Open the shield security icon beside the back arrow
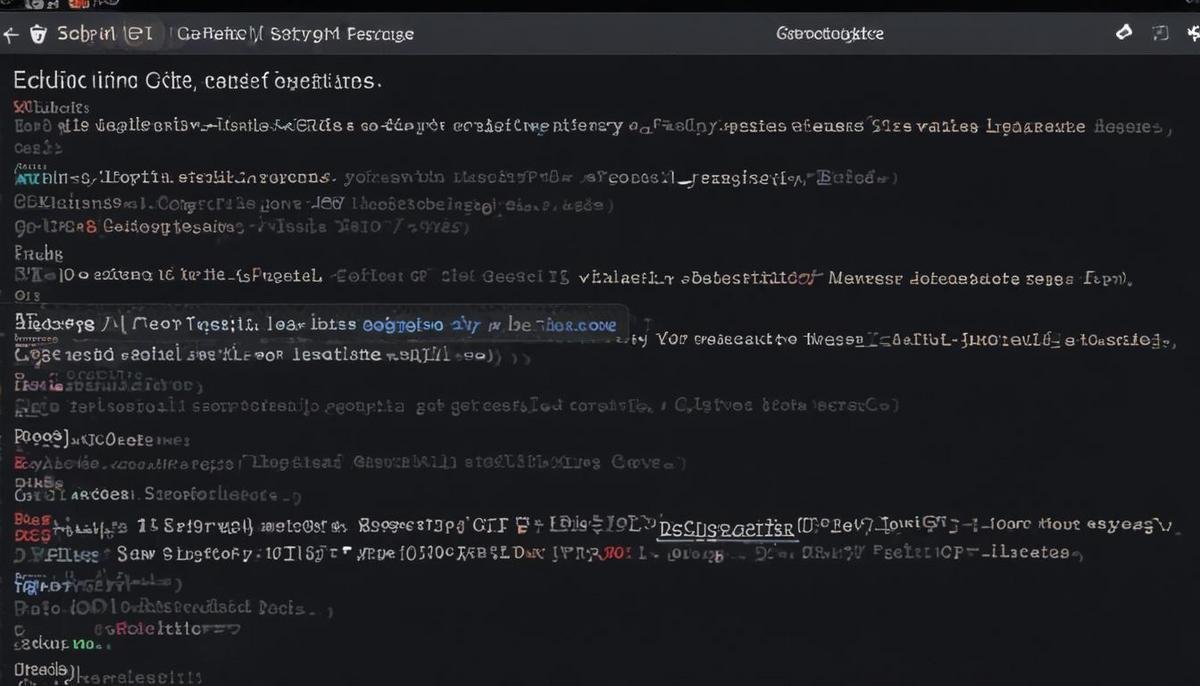Image resolution: width=1200 pixels, height=686 pixels. pyautogui.click(x=38, y=33)
